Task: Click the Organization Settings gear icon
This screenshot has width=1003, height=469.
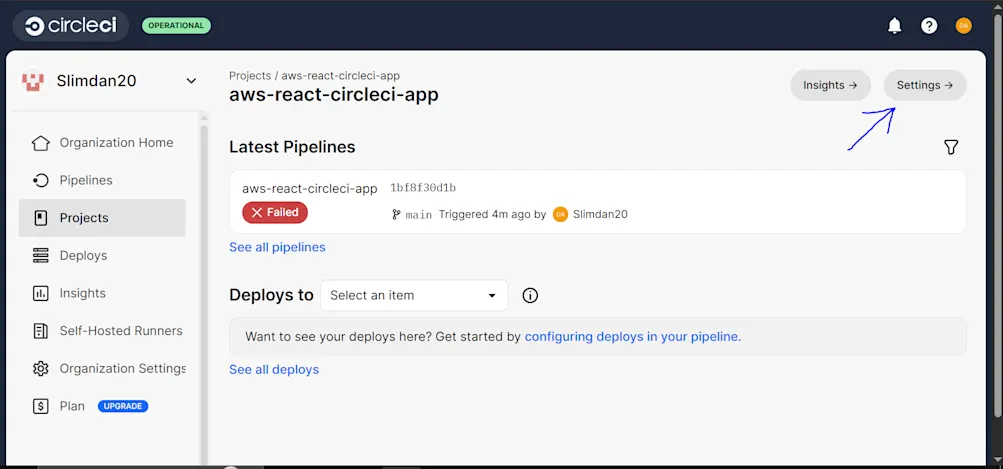Action: [40, 369]
